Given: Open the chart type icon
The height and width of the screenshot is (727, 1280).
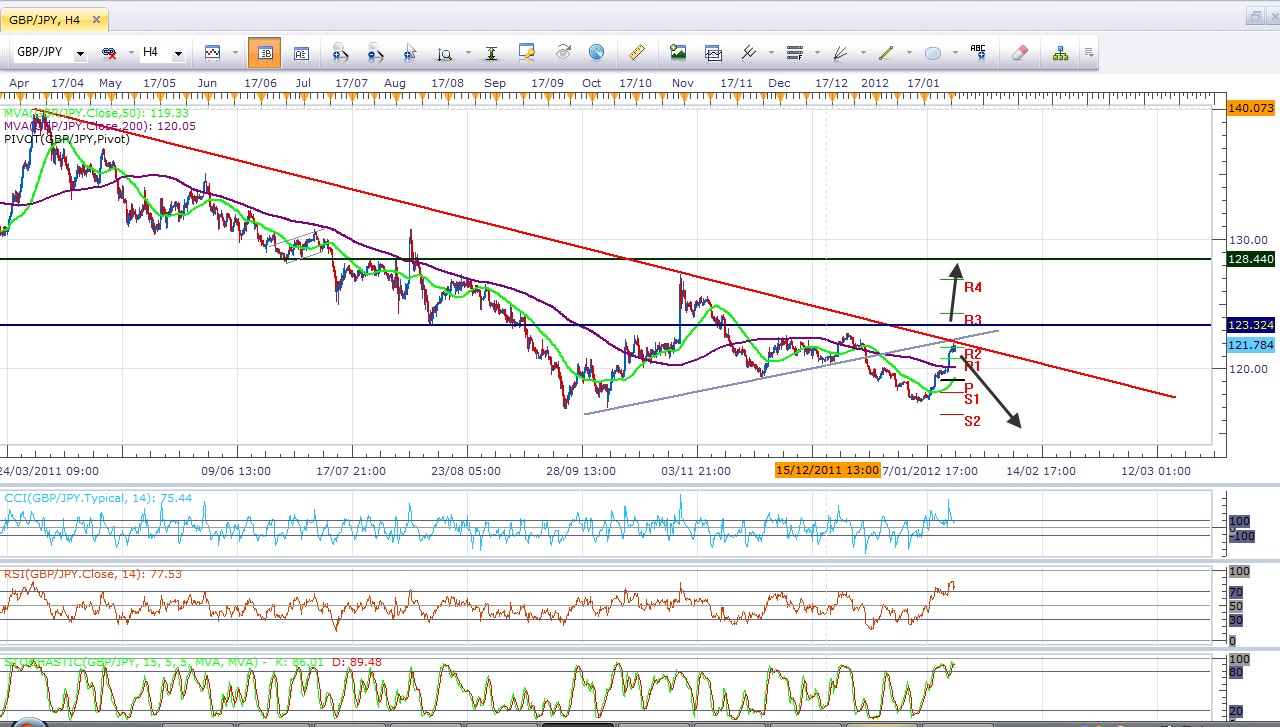Looking at the screenshot, I should (212, 53).
